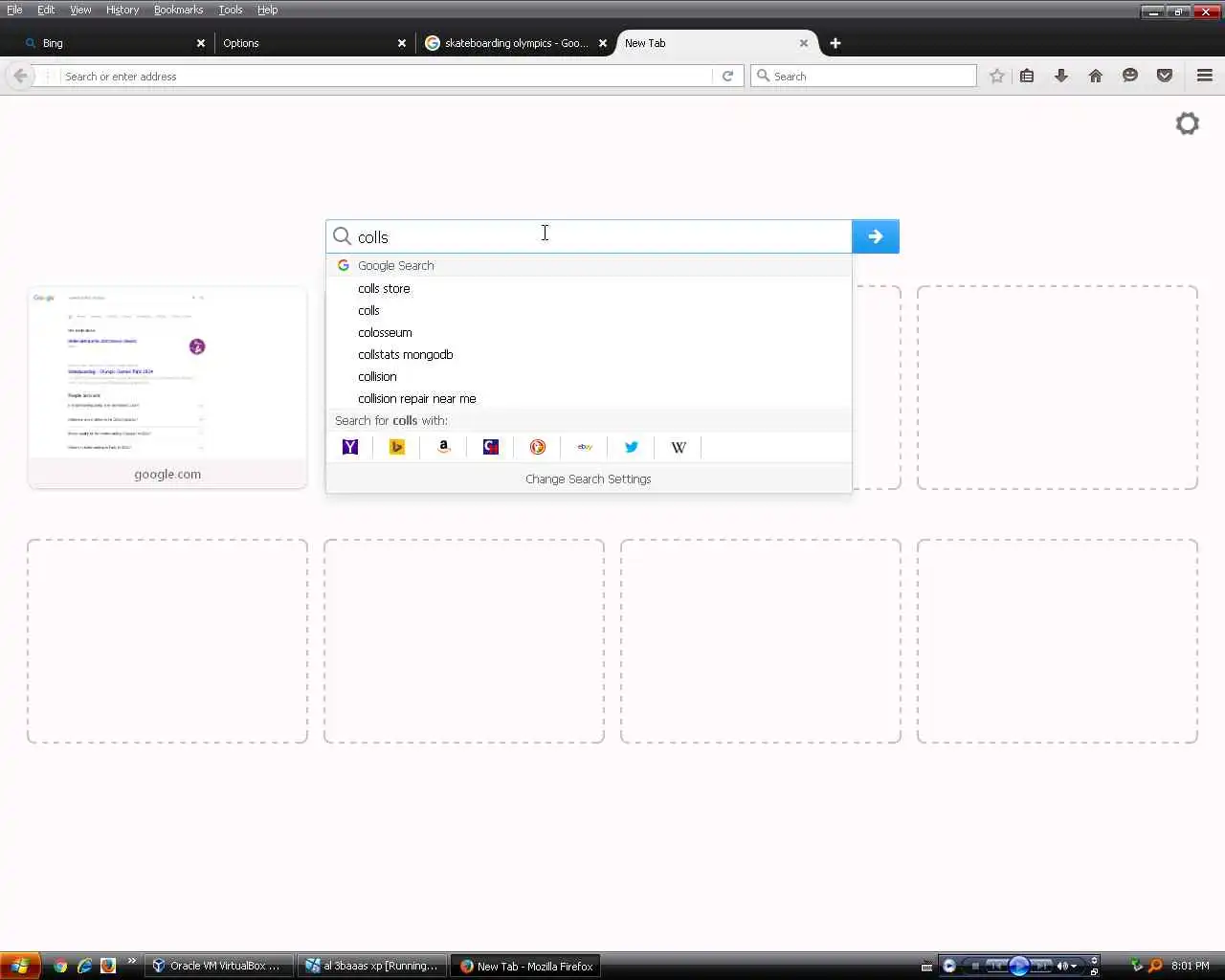1225x980 pixels.
Task: Open the File menu
Action: click(x=14, y=10)
